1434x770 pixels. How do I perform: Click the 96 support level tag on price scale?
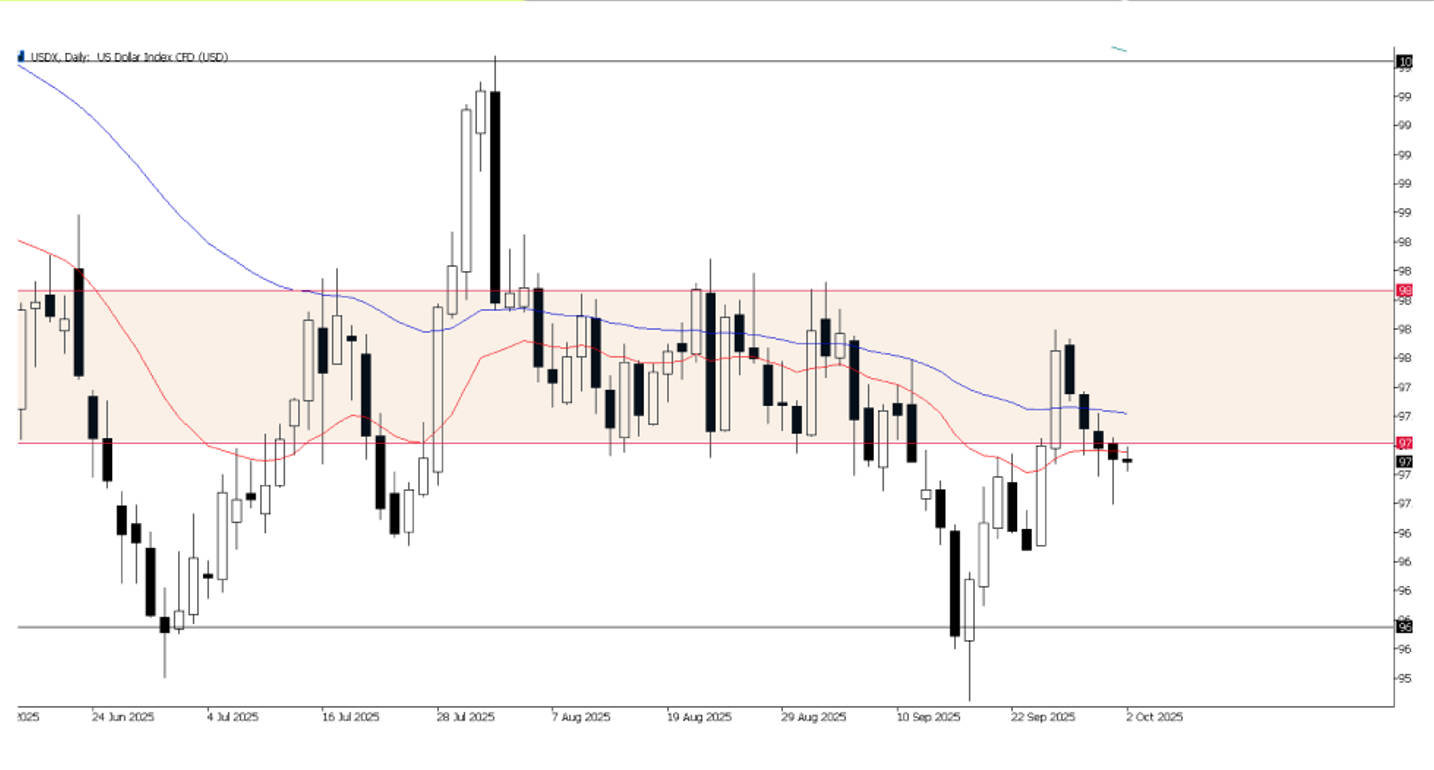pos(1406,626)
